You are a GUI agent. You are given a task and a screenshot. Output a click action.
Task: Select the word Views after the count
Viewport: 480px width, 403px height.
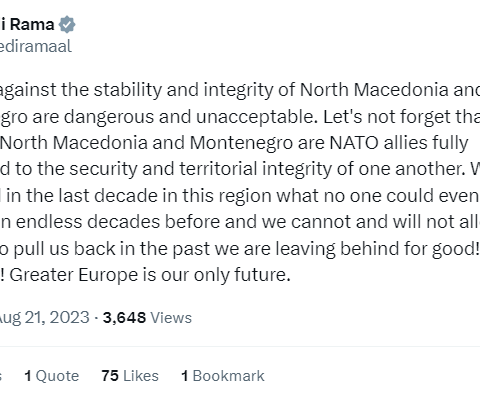(171, 318)
